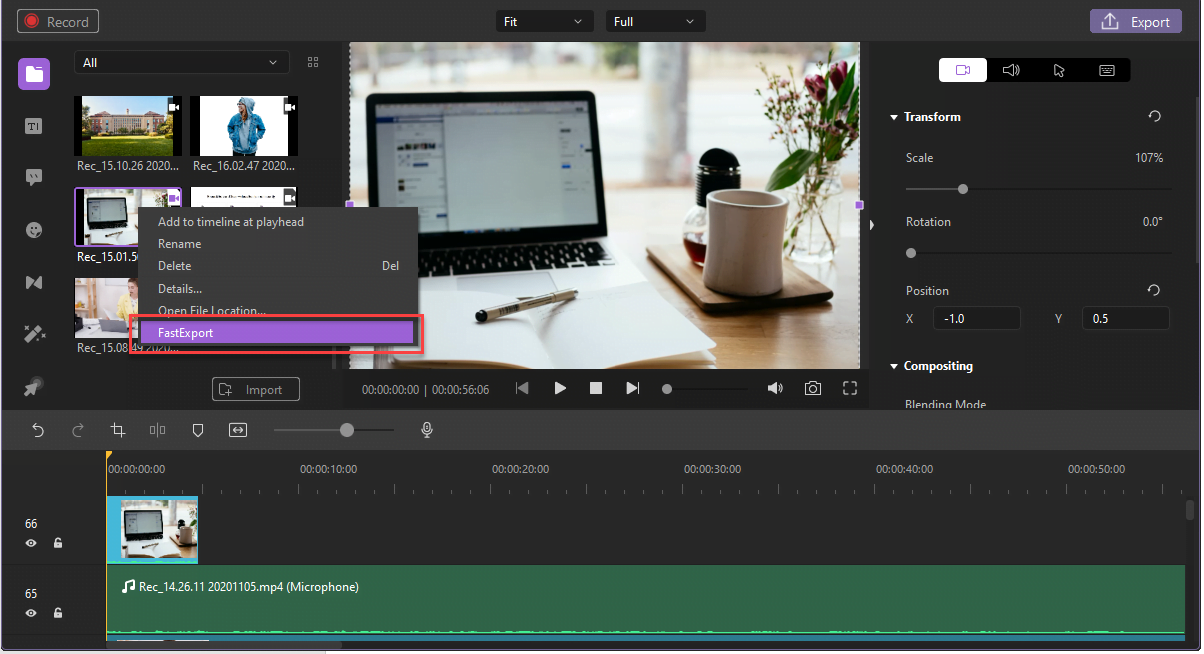The image size is (1204, 654).
Task: Select the Crop tool in timeline toolbar
Action: click(x=118, y=430)
